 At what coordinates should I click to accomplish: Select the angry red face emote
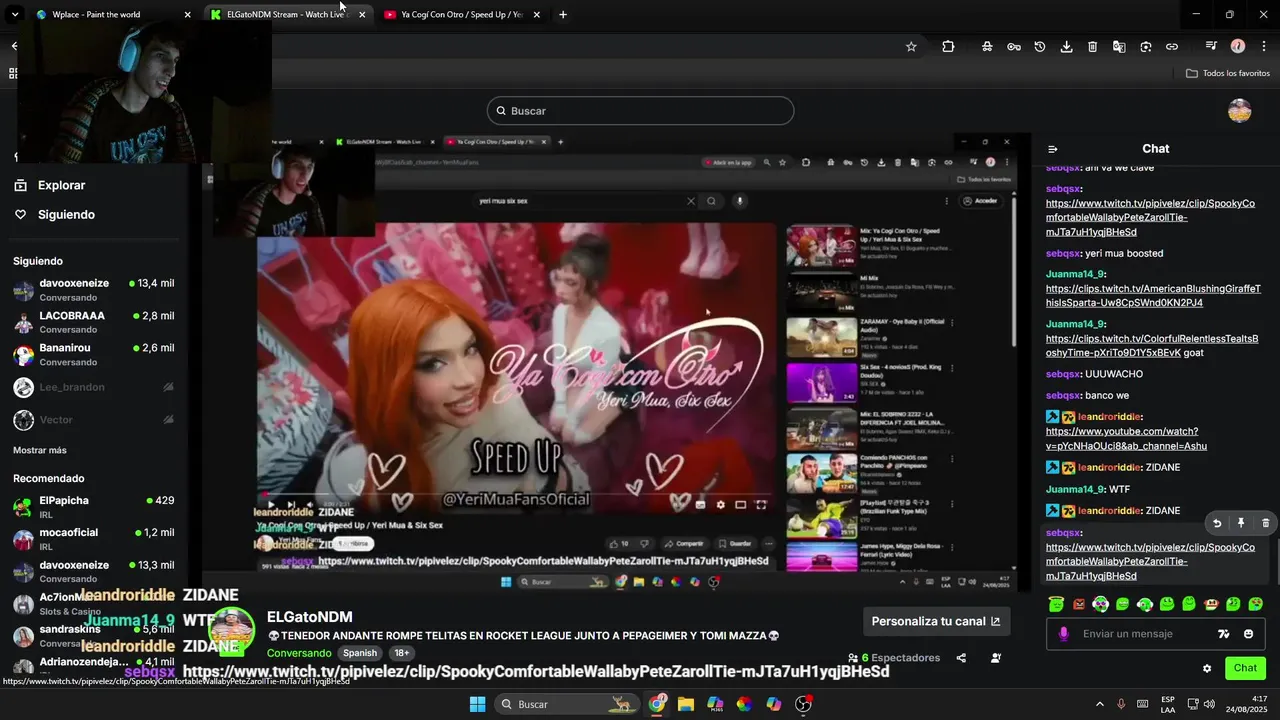click(1079, 604)
